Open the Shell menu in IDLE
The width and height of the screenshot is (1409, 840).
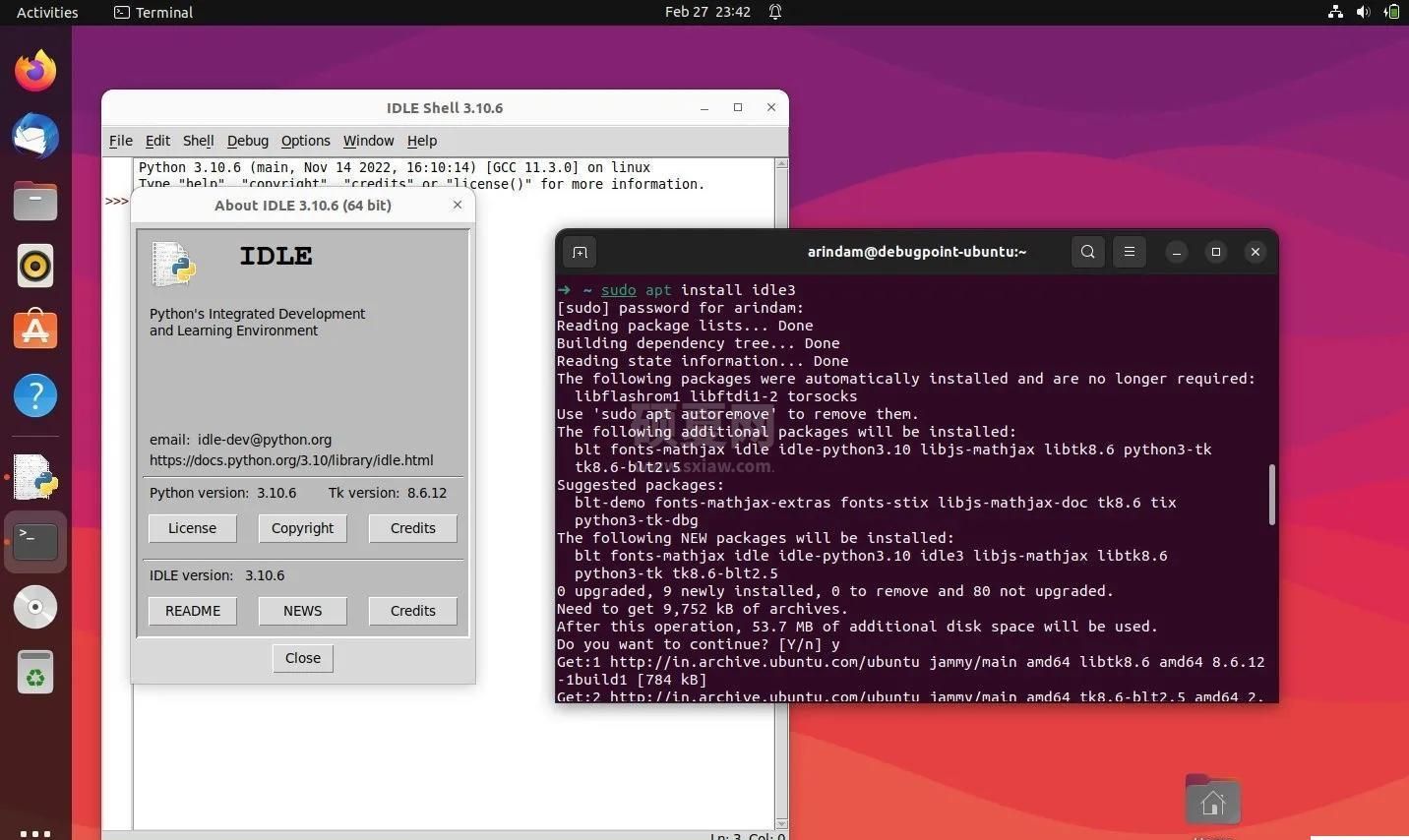click(198, 141)
